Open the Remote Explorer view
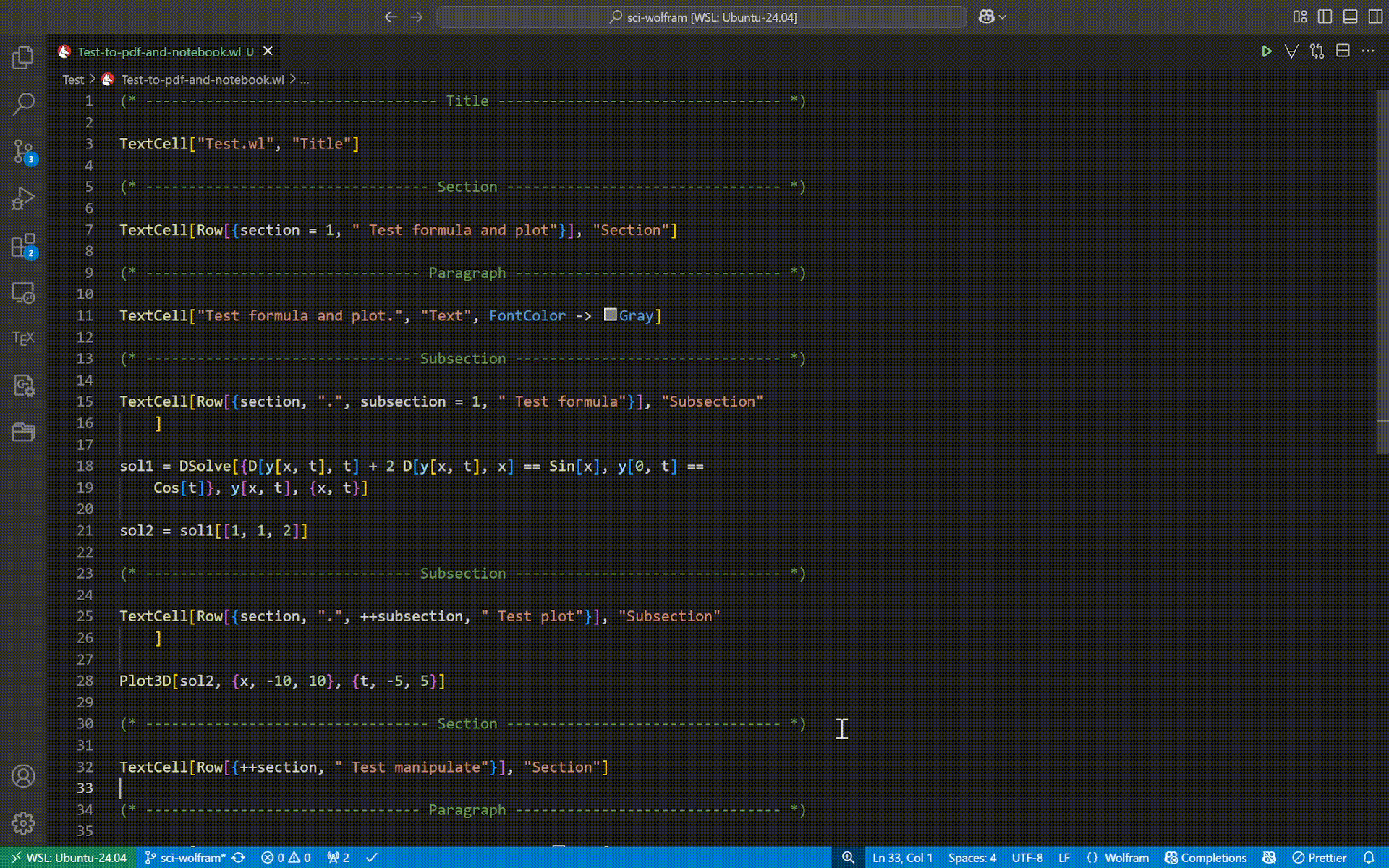Viewport: 1389px width, 868px height. click(x=23, y=292)
